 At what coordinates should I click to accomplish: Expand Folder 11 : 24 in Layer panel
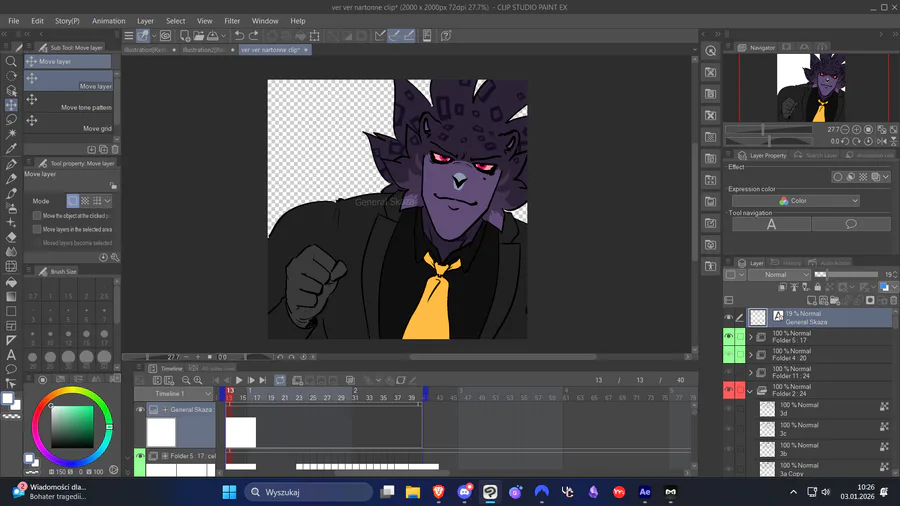751,373
